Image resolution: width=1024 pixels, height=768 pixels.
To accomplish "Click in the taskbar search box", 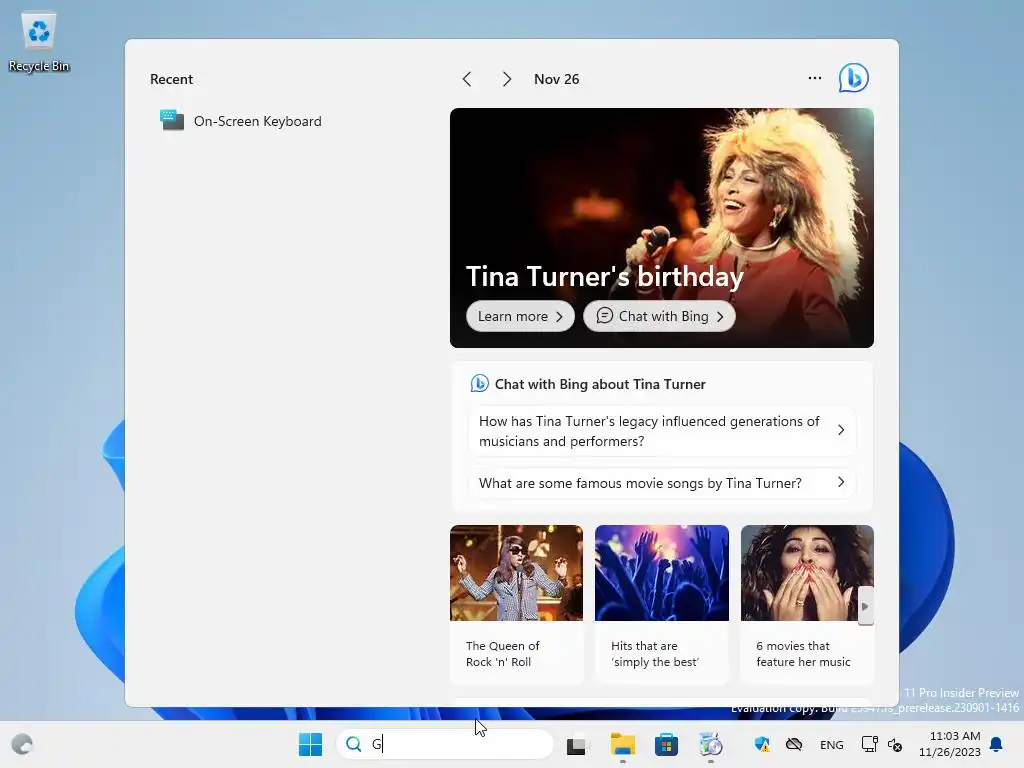I will pos(445,744).
